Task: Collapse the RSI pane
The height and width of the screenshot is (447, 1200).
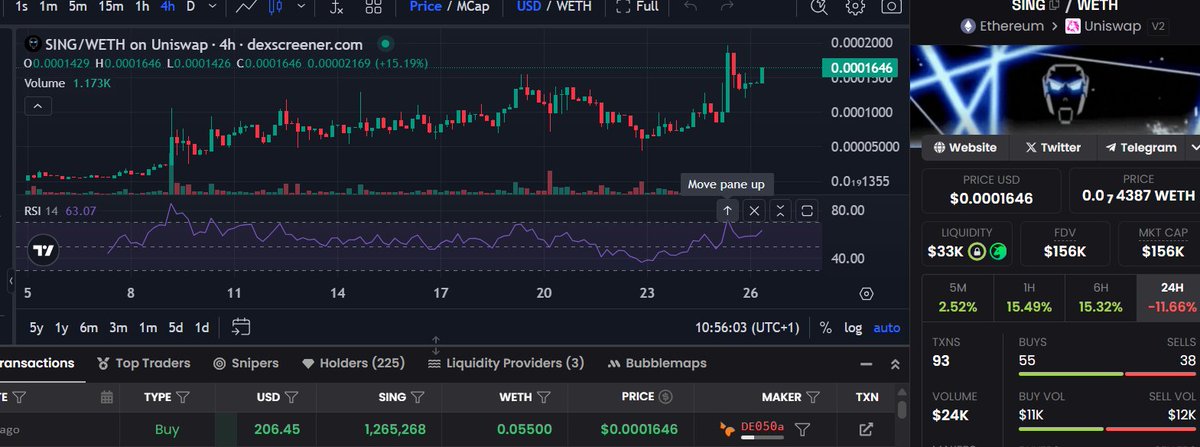Action: tap(780, 210)
